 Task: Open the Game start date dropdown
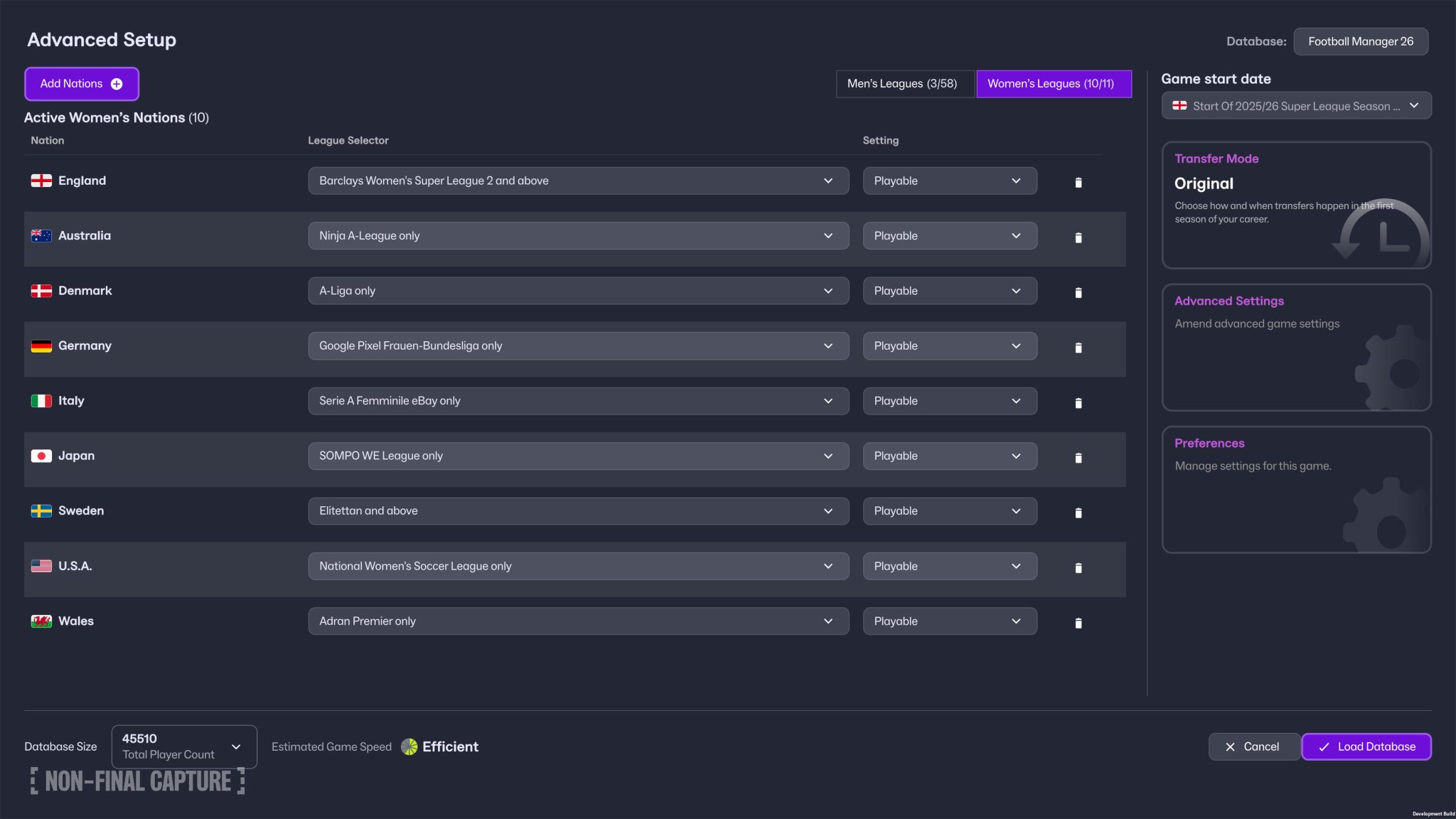pos(1295,105)
